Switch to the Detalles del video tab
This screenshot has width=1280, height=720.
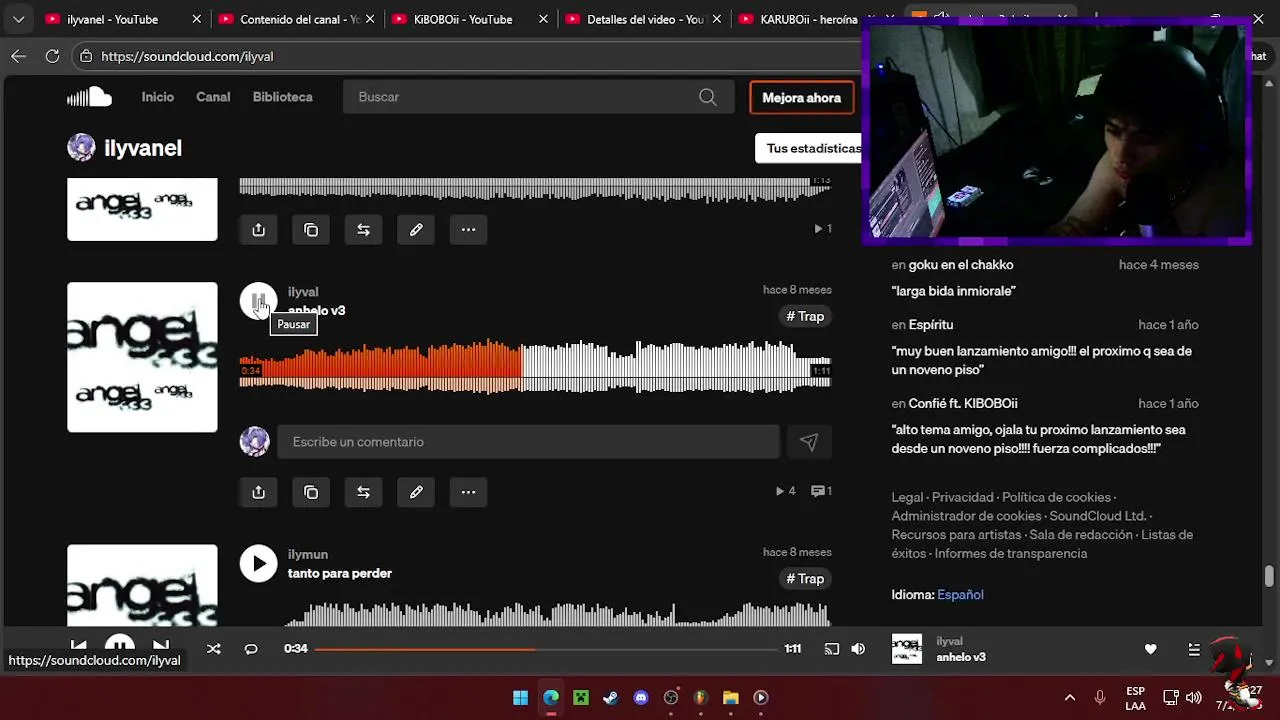click(643, 19)
